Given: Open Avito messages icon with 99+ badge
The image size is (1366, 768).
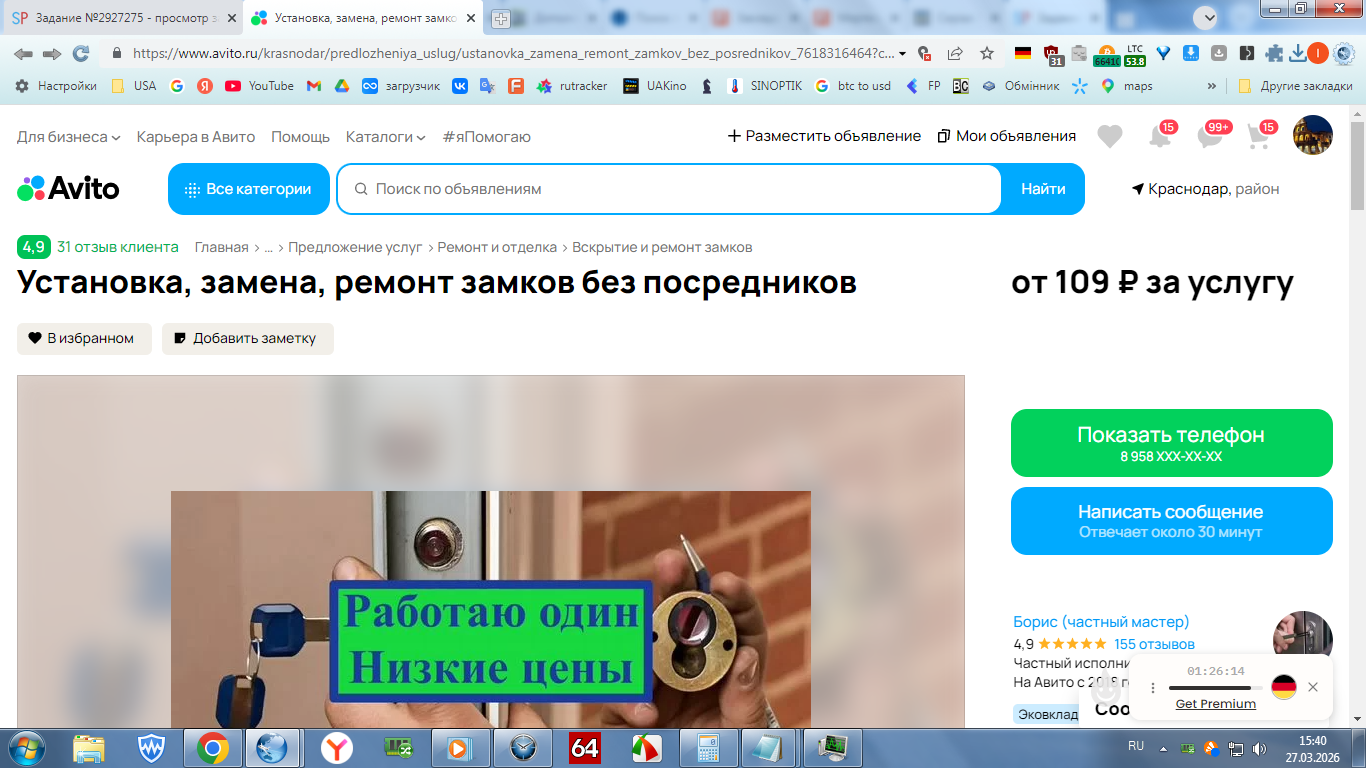Looking at the screenshot, I should [1211, 136].
